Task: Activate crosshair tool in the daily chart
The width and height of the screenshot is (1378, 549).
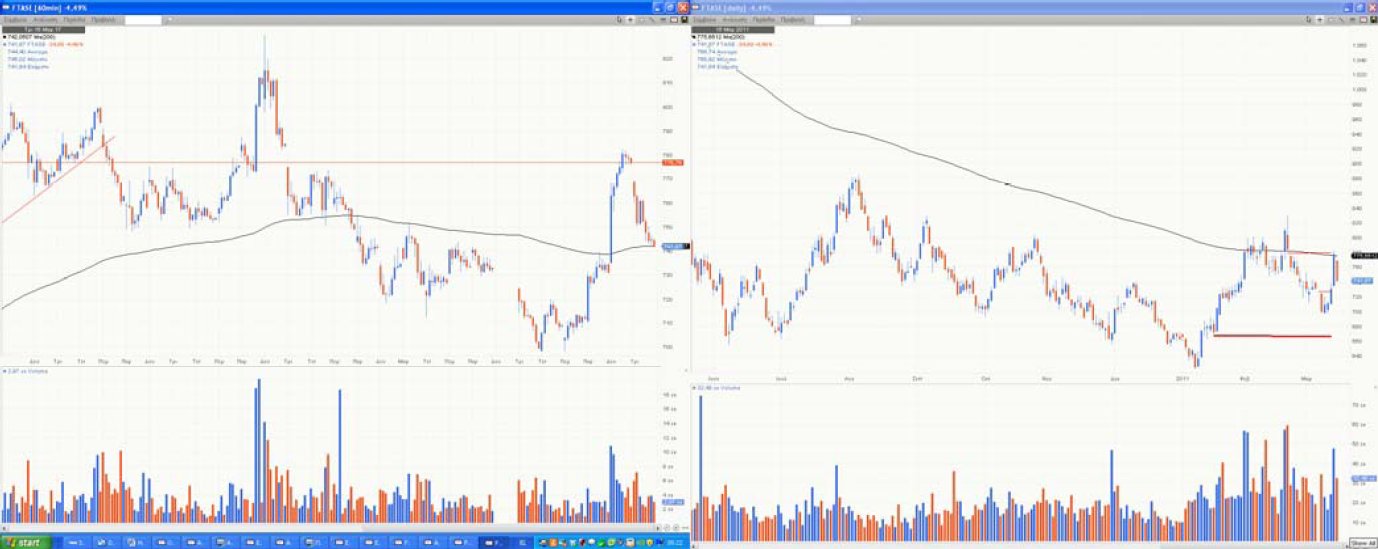Action: [x=1318, y=19]
